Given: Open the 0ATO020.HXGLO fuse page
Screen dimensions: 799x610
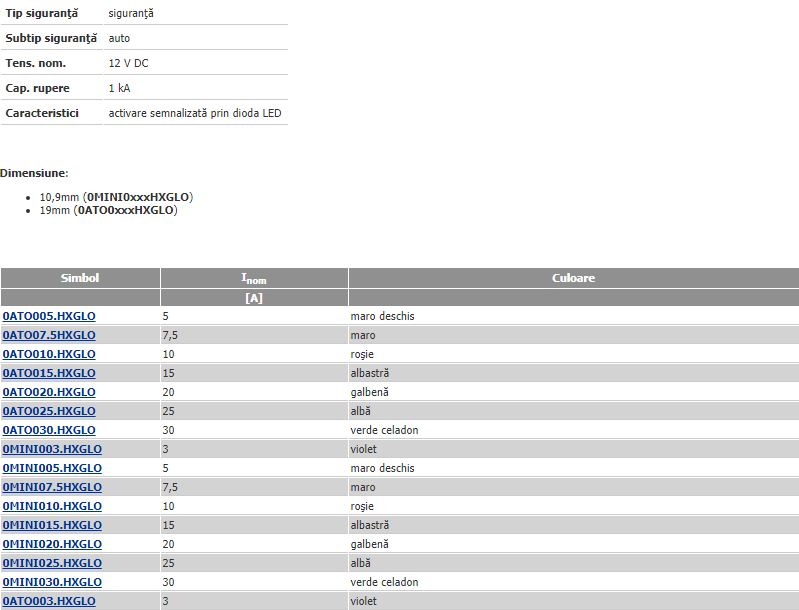Looking at the screenshot, I should (x=49, y=392).
